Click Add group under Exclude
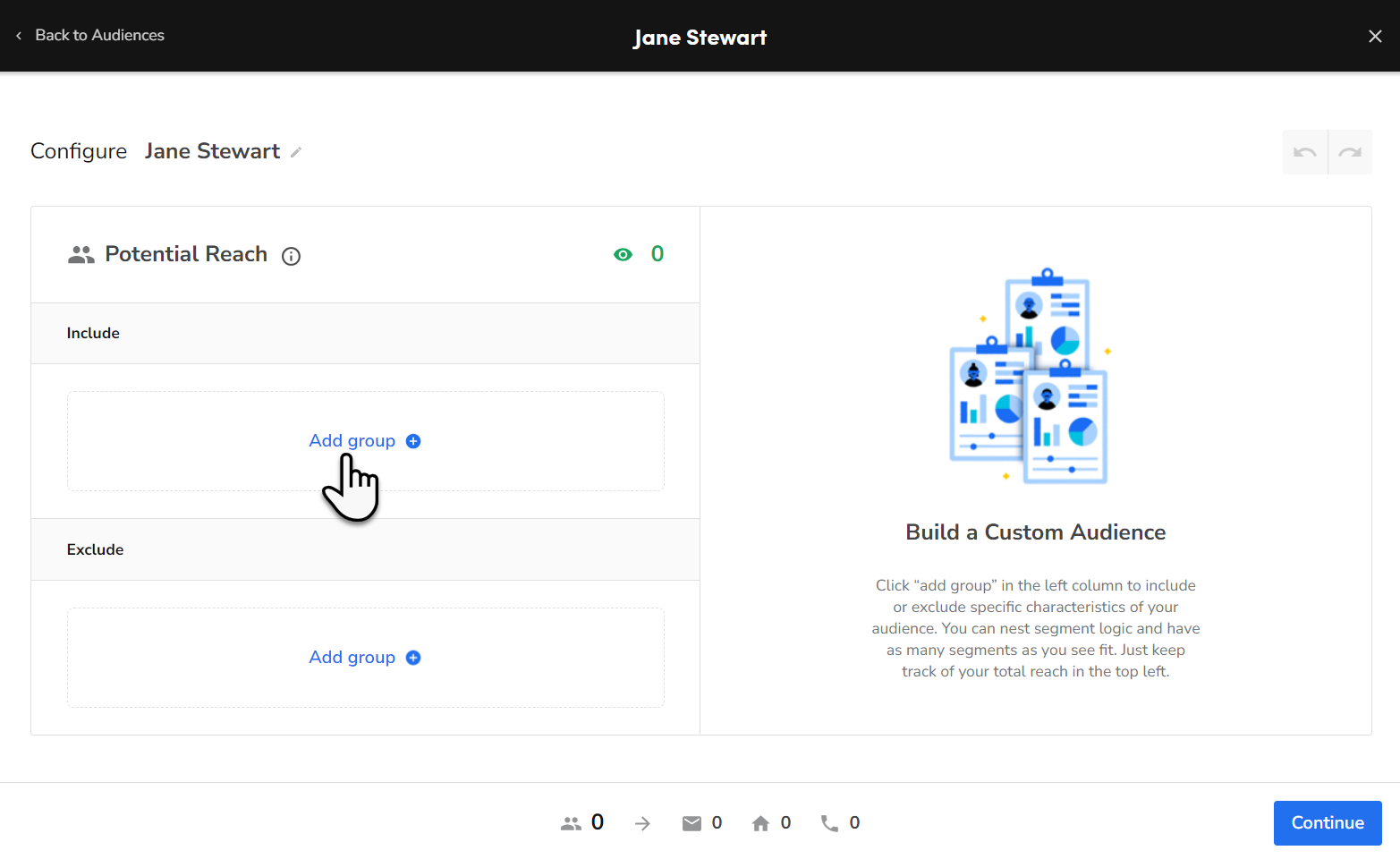 365,657
